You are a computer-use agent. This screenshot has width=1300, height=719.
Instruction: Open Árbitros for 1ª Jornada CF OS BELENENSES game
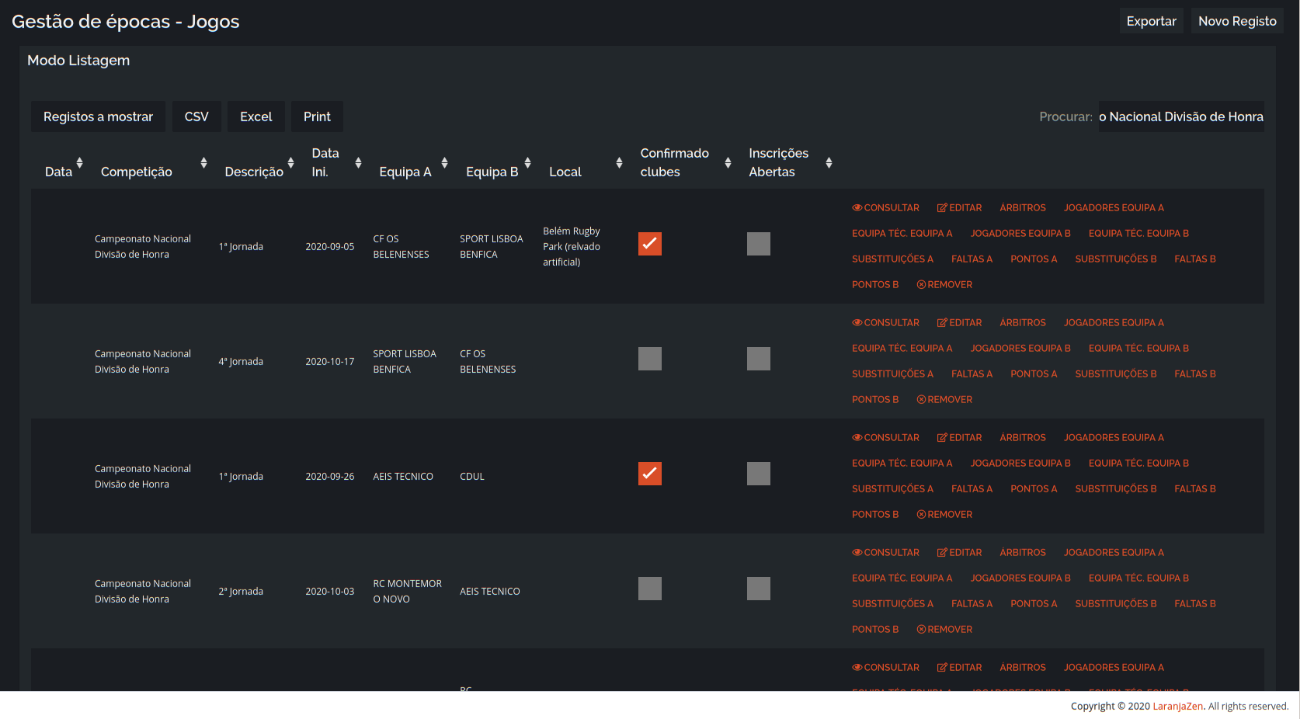[1022, 208]
